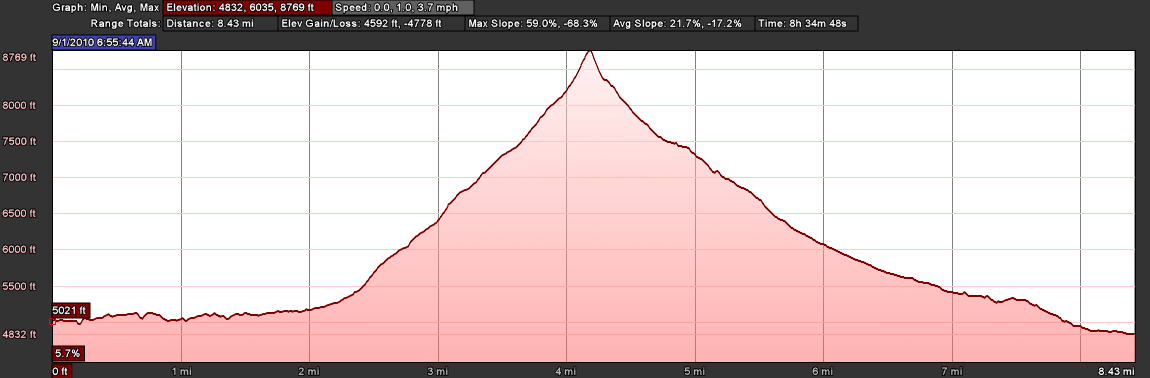The width and height of the screenshot is (1150, 378).
Task: Click the 9/1/2010 6:55:44 AM timestamp label
Action: [103, 43]
